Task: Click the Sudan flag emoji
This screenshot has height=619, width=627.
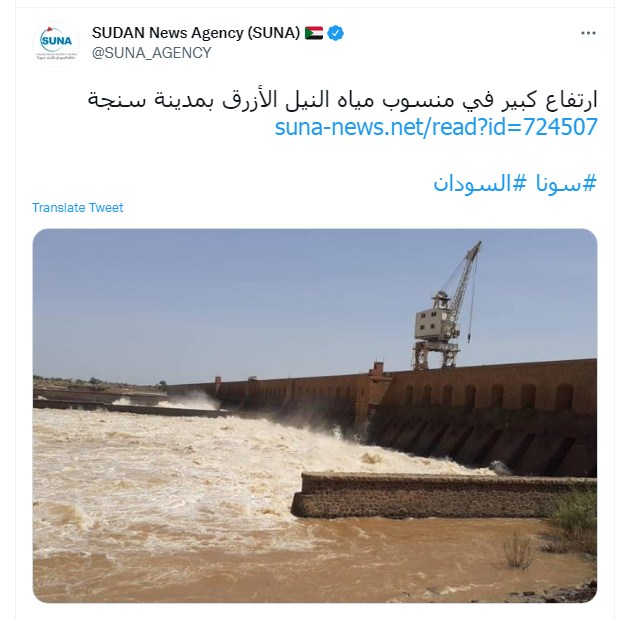Action: click(x=314, y=33)
